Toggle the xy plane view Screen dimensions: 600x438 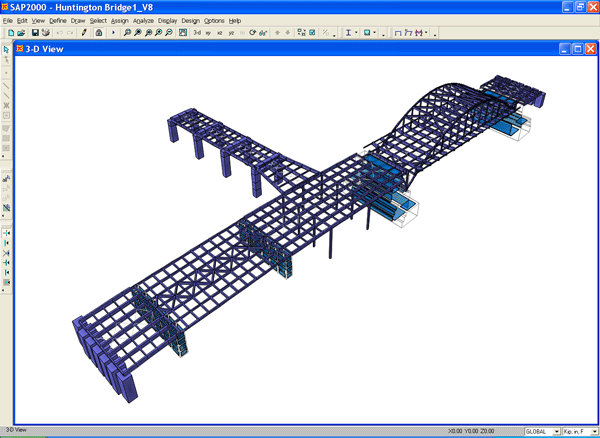(208, 33)
